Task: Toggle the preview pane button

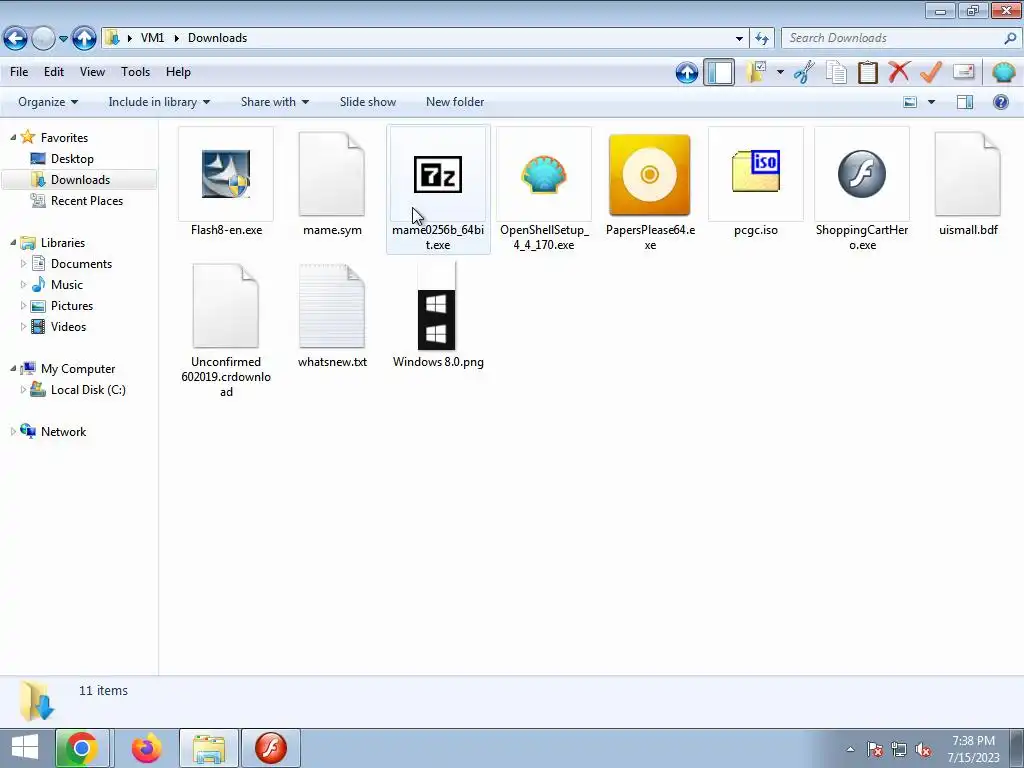Action: pyautogui.click(x=965, y=102)
